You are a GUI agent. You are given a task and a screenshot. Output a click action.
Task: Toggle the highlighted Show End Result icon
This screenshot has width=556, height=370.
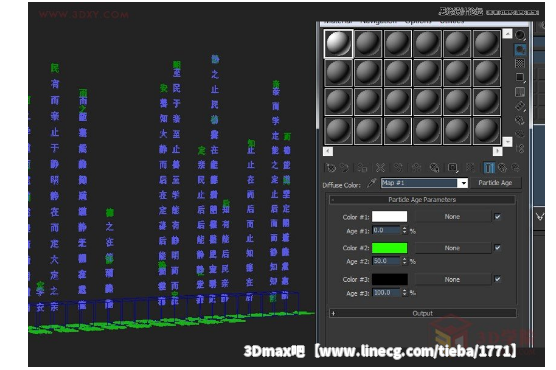[489, 167]
